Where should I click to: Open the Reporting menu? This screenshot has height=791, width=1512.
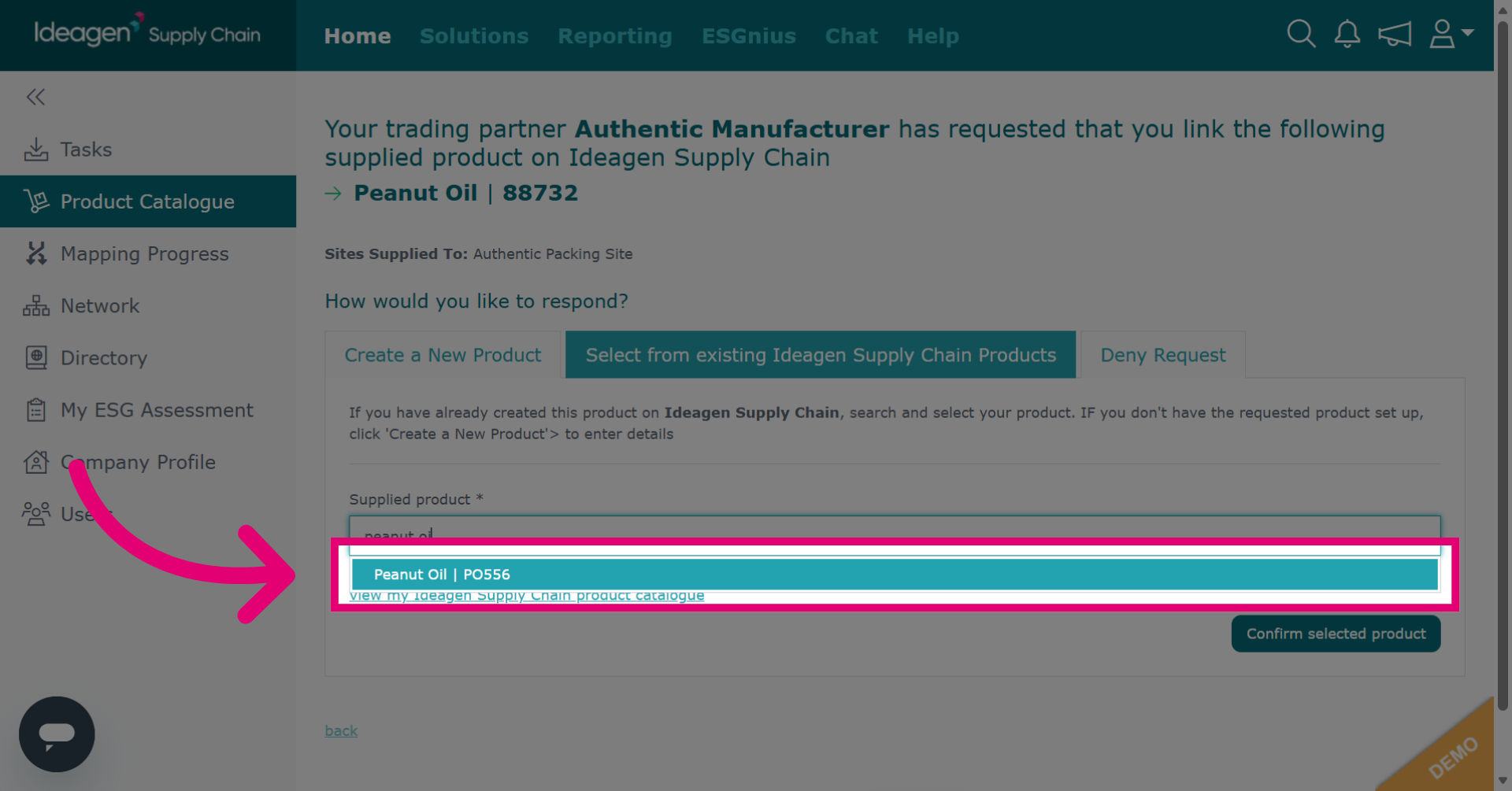point(615,36)
